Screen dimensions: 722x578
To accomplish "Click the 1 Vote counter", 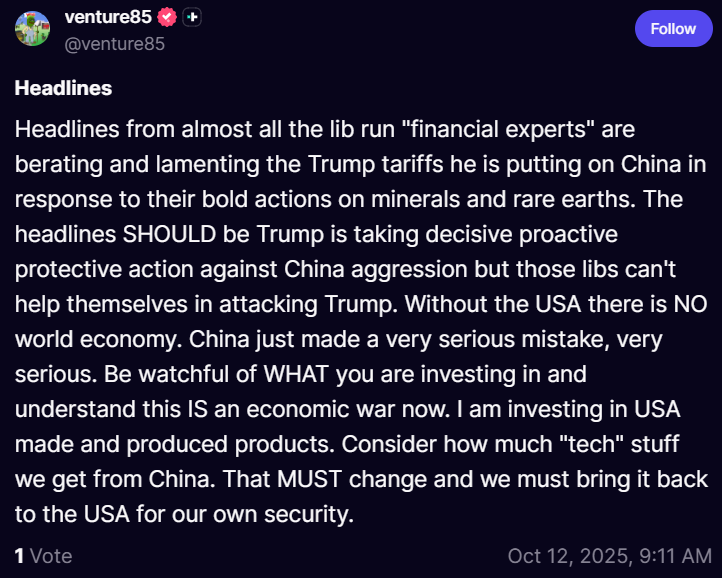I will coord(43,556).
